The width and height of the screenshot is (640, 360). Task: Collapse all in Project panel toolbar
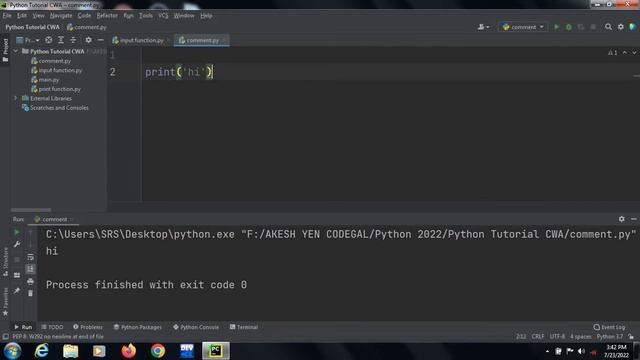pos(73,40)
